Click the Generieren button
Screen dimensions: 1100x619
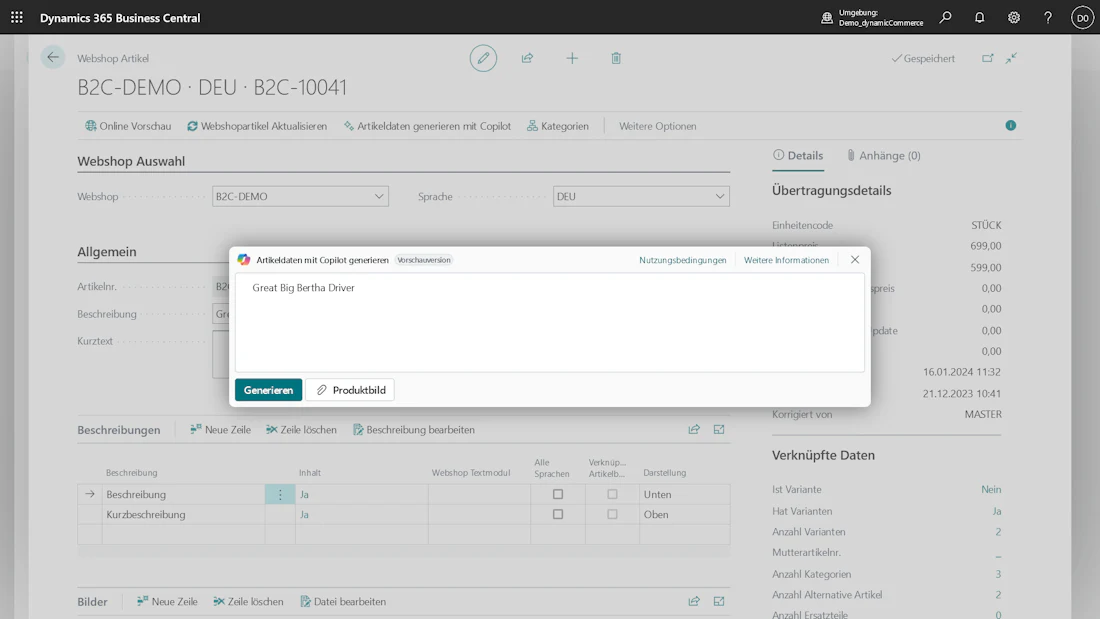[269, 390]
